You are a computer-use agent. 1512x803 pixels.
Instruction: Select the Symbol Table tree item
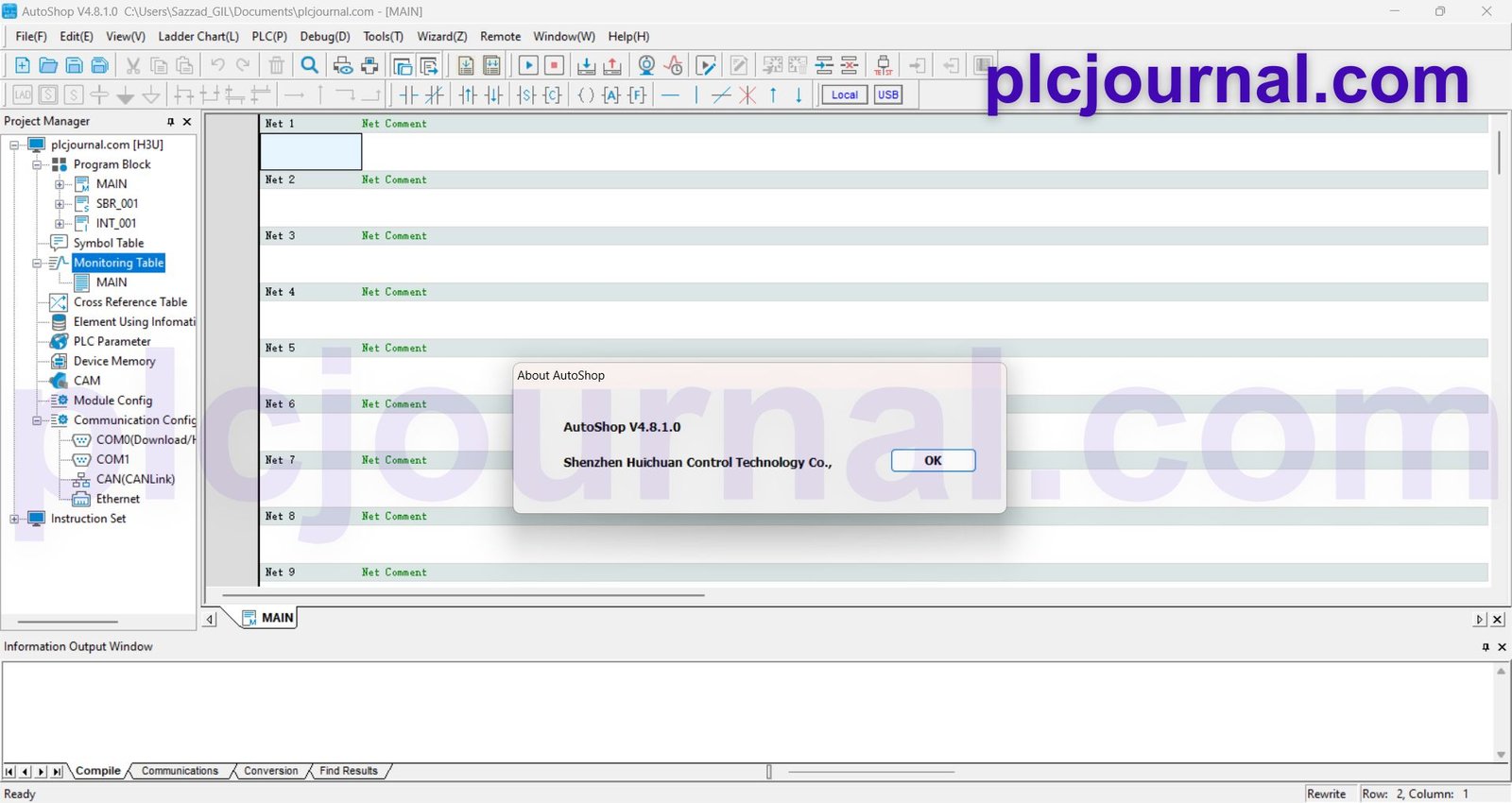[x=109, y=243]
